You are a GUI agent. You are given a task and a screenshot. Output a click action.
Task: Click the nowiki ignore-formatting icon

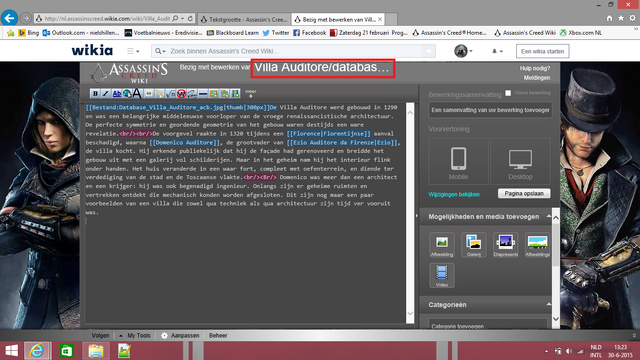pos(181,93)
